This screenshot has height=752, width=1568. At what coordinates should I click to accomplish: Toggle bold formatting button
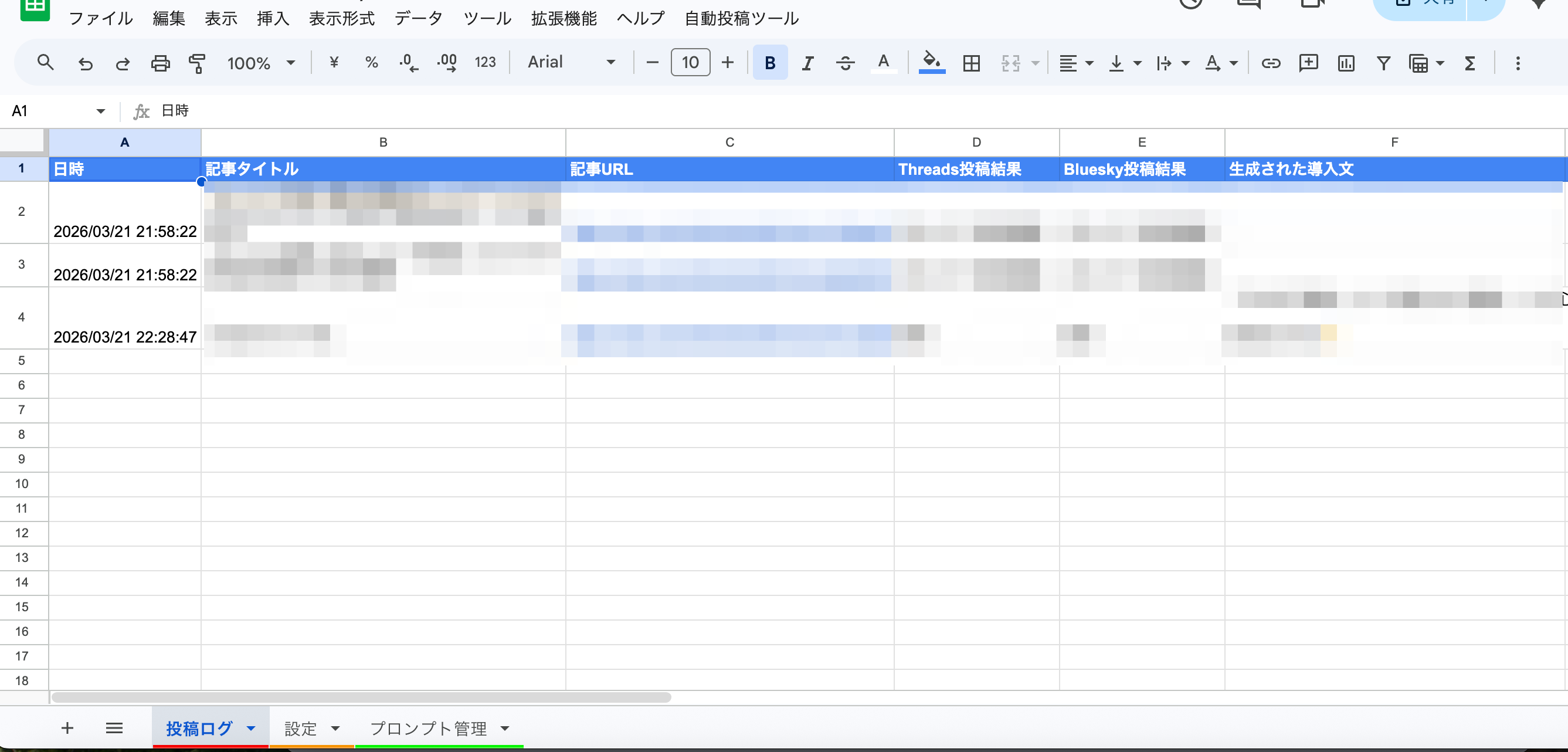pos(770,63)
